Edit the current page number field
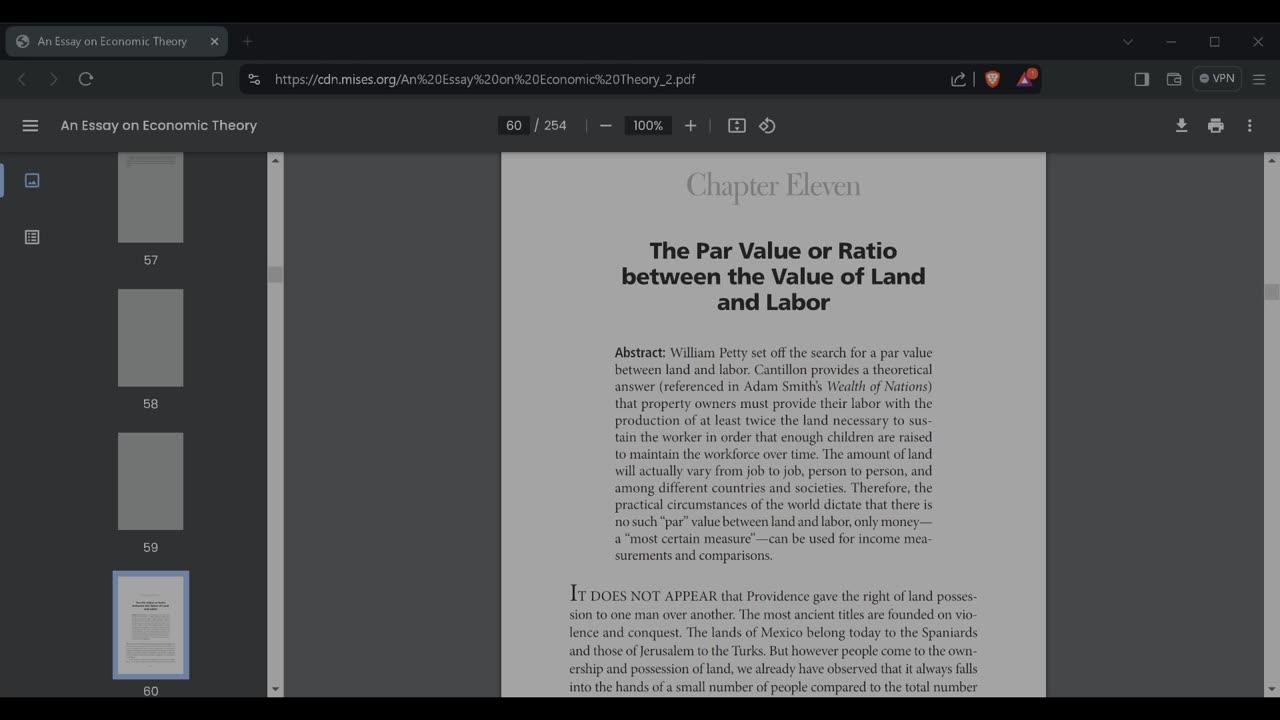 pos(514,126)
